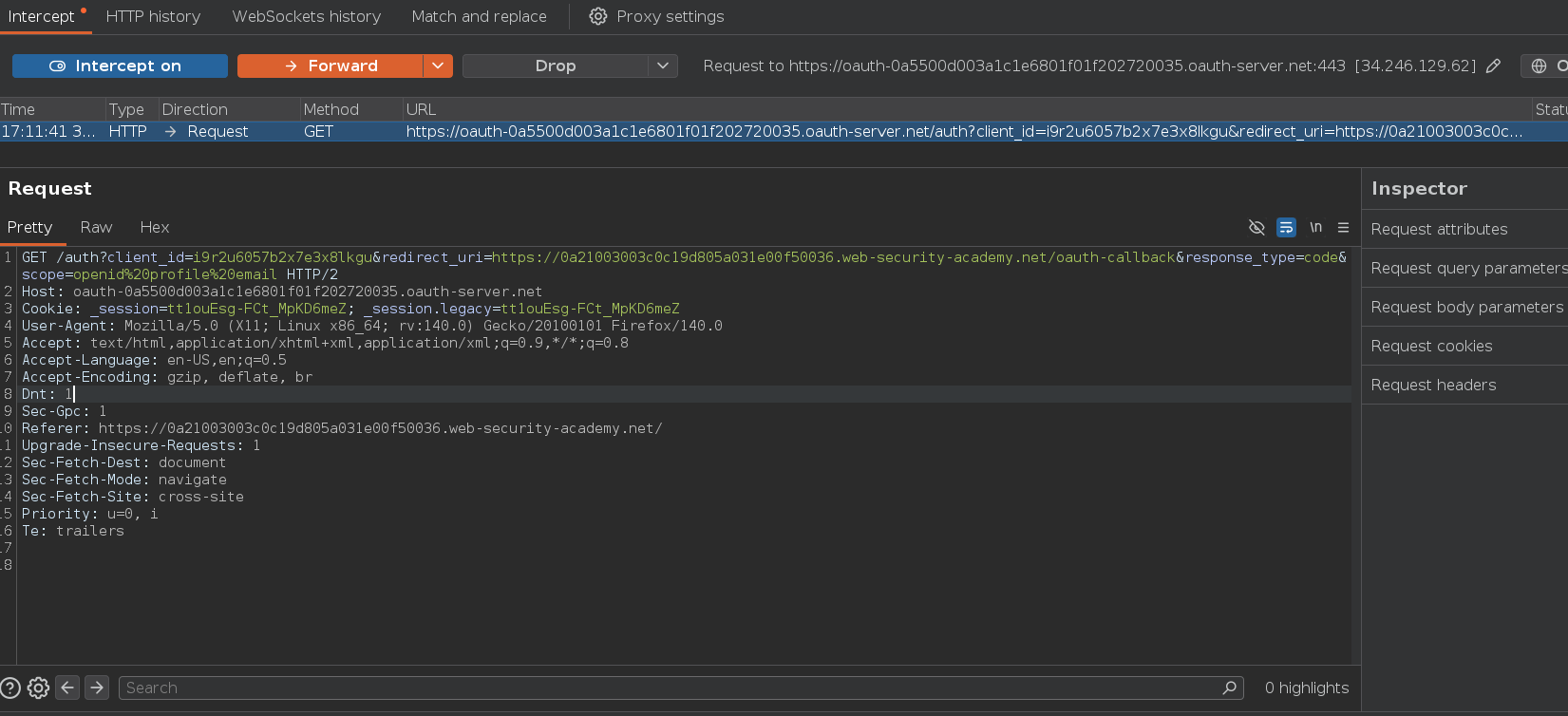Open Forward dropdown arrow

pos(437,66)
